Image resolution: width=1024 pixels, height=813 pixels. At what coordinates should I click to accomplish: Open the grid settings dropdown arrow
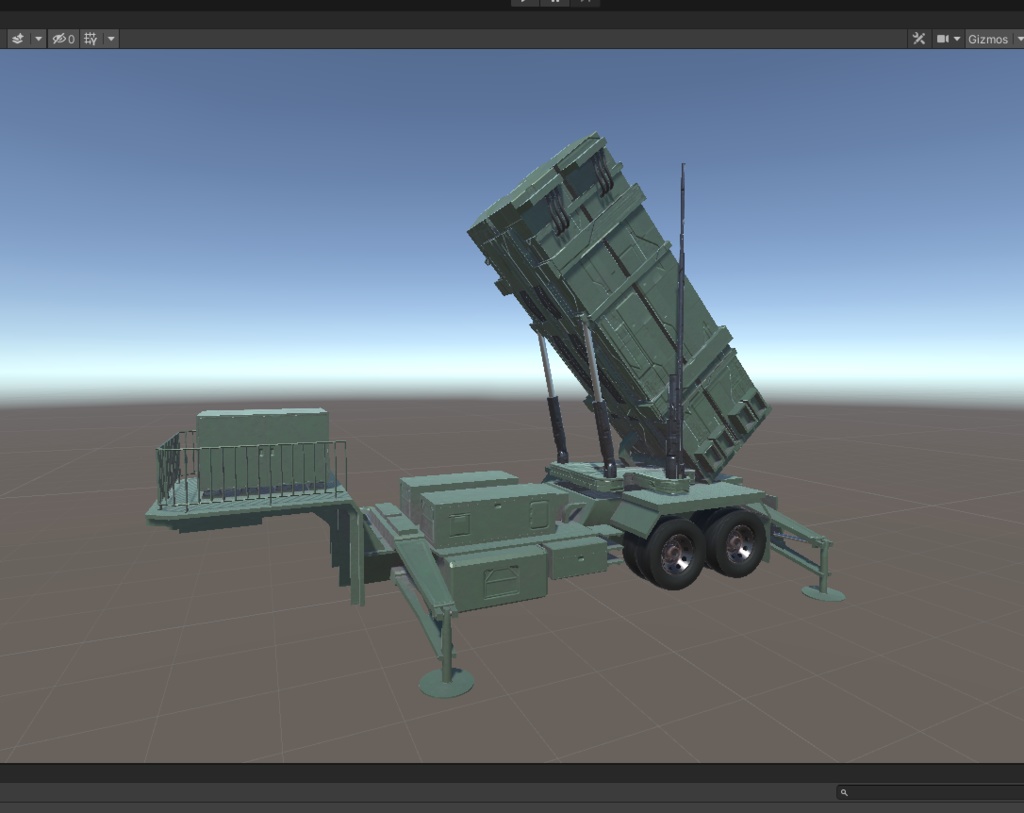(x=110, y=39)
